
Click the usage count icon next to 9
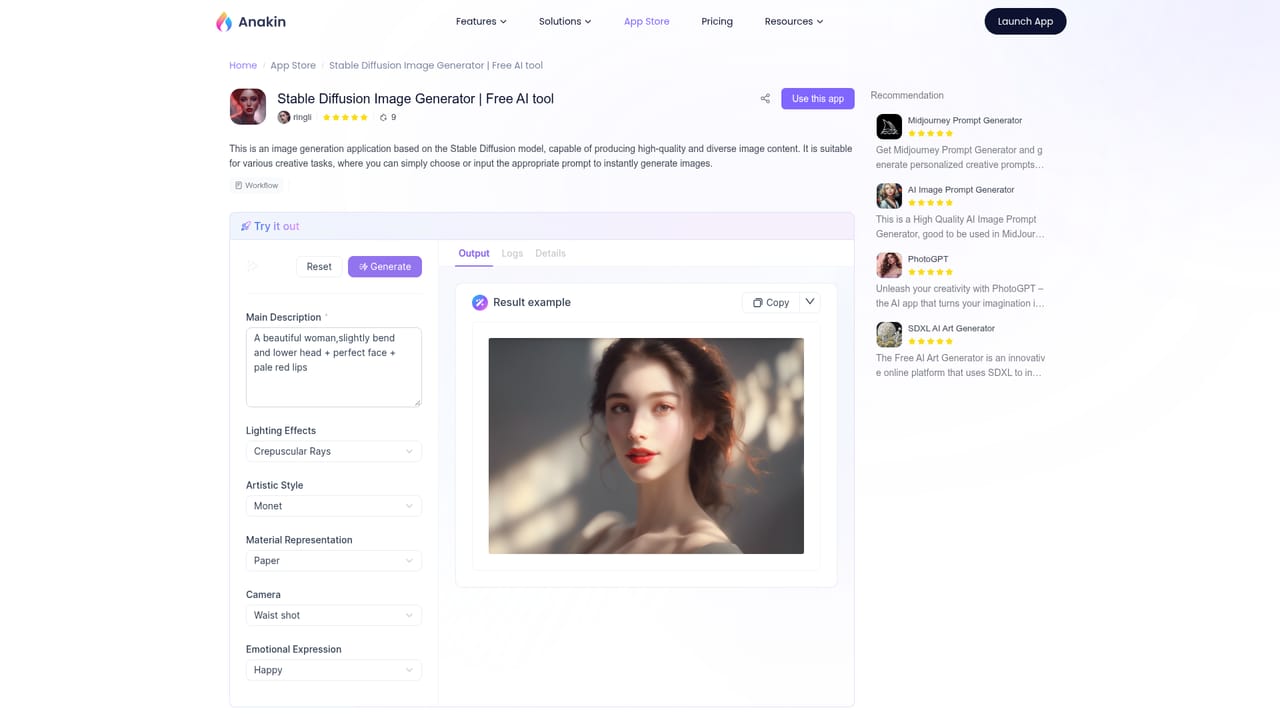coord(383,117)
